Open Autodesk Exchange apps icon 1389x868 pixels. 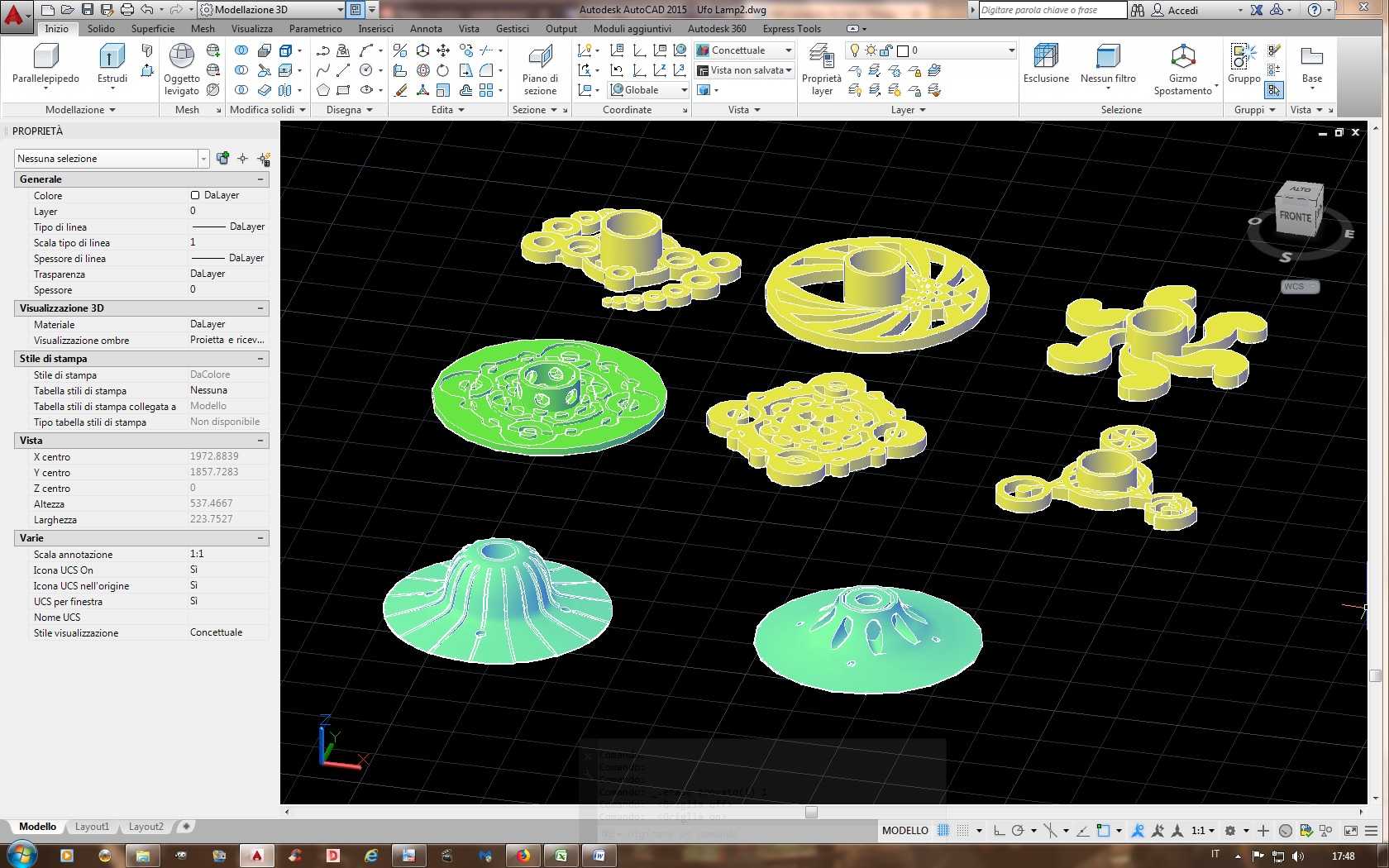pos(1257,10)
